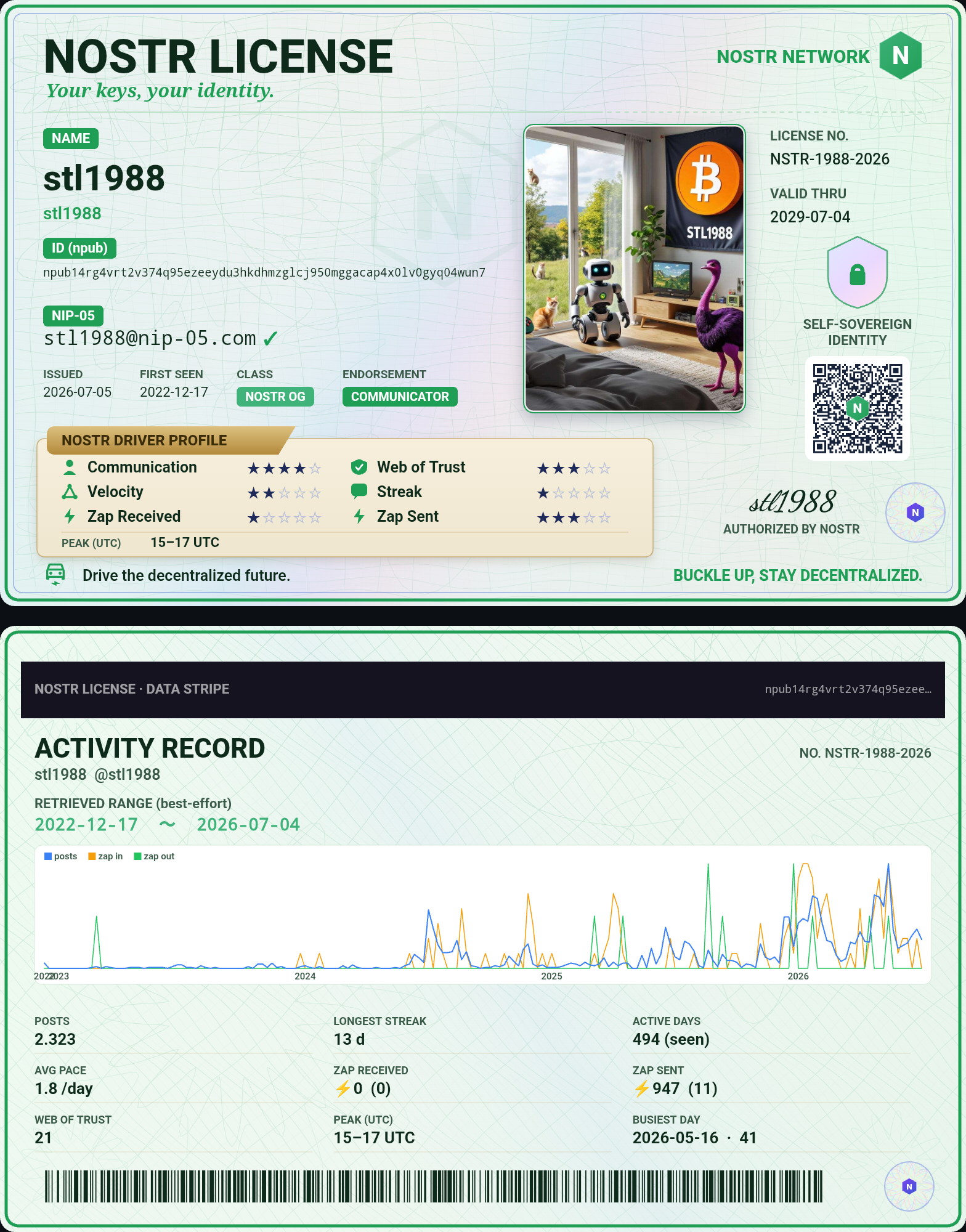This screenshot has width=966, height=1232.
Task: Click the green NIP-05 verified checkmark
Action: tap(270, 338)
